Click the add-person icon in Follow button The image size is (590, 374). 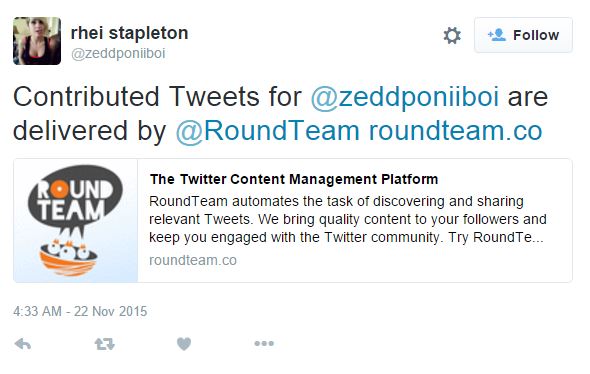tap(497, 35)
